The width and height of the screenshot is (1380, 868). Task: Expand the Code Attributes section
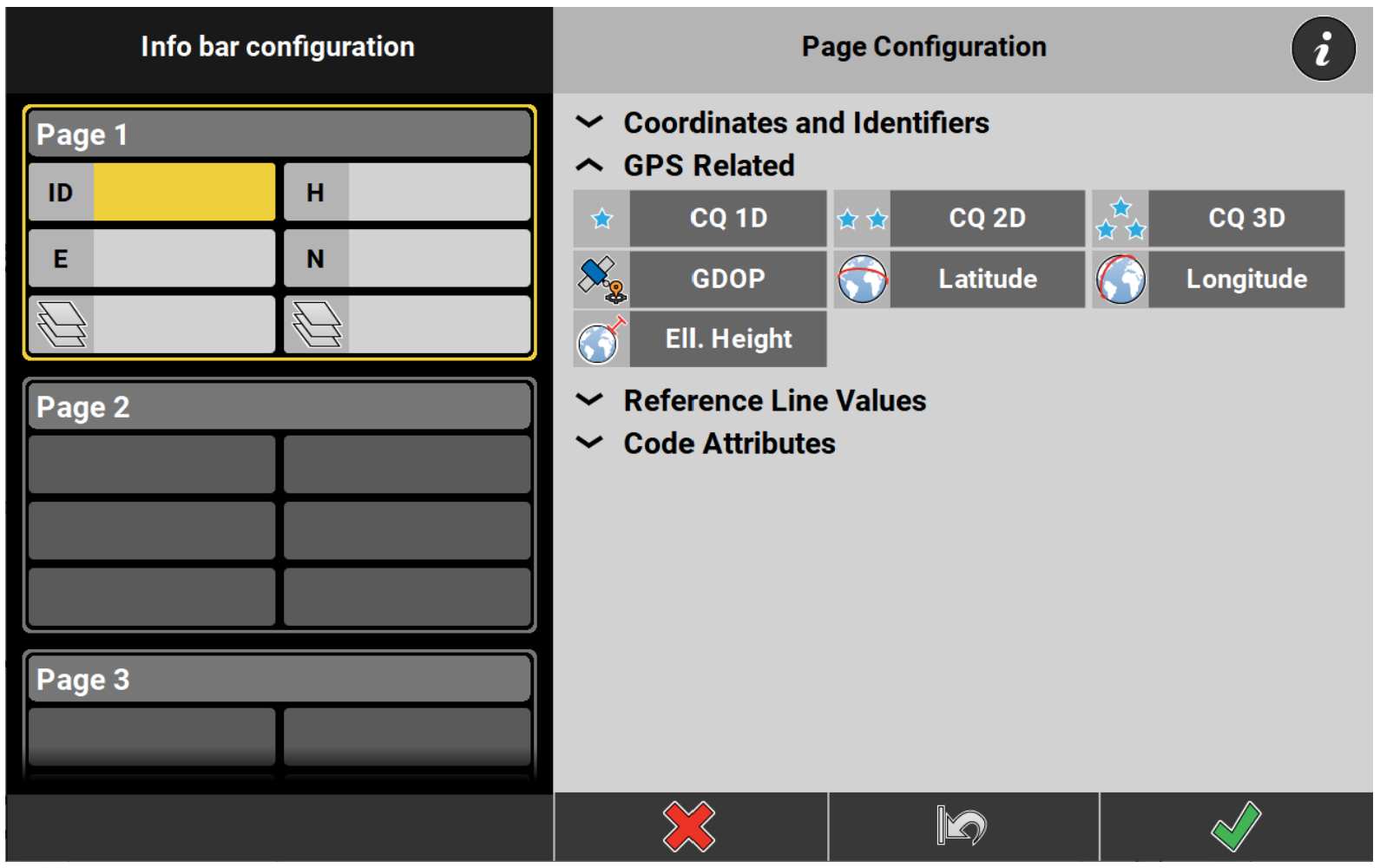coord(589,443)
